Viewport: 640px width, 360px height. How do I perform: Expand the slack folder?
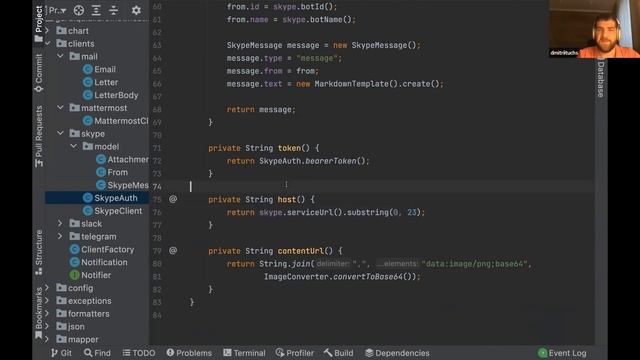(x=60, y=223)
